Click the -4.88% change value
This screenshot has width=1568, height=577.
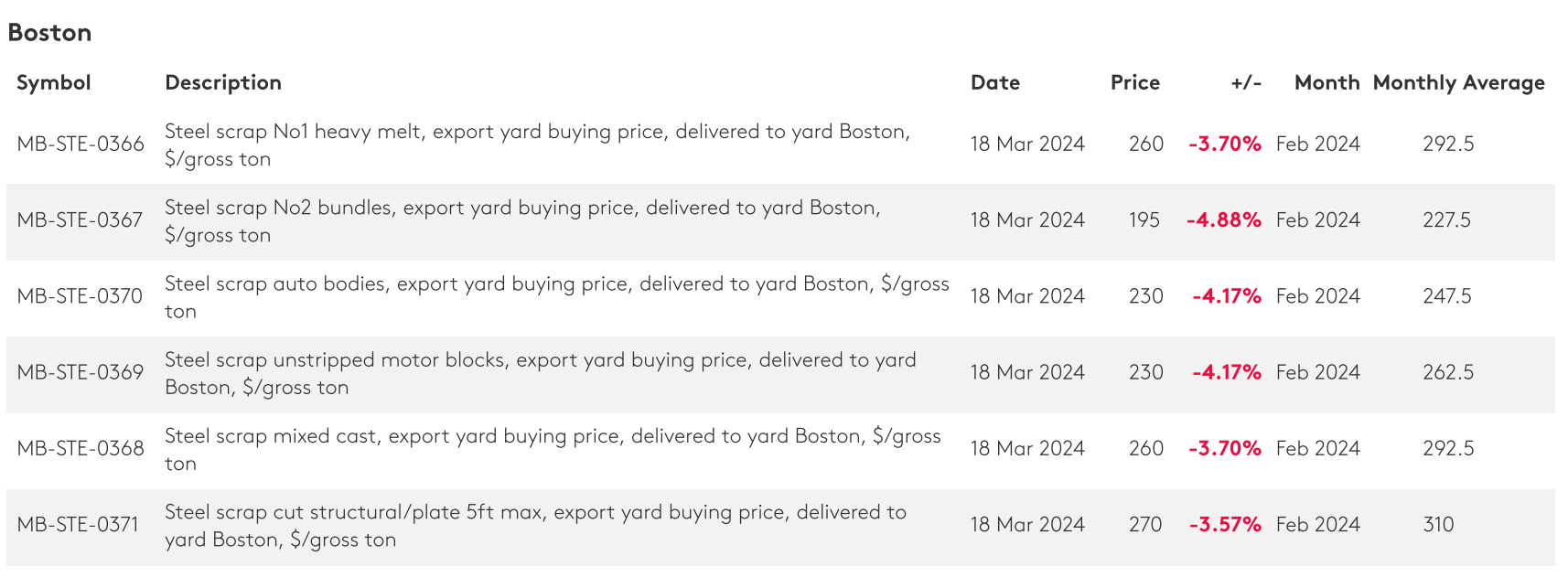click(1224, 220)
